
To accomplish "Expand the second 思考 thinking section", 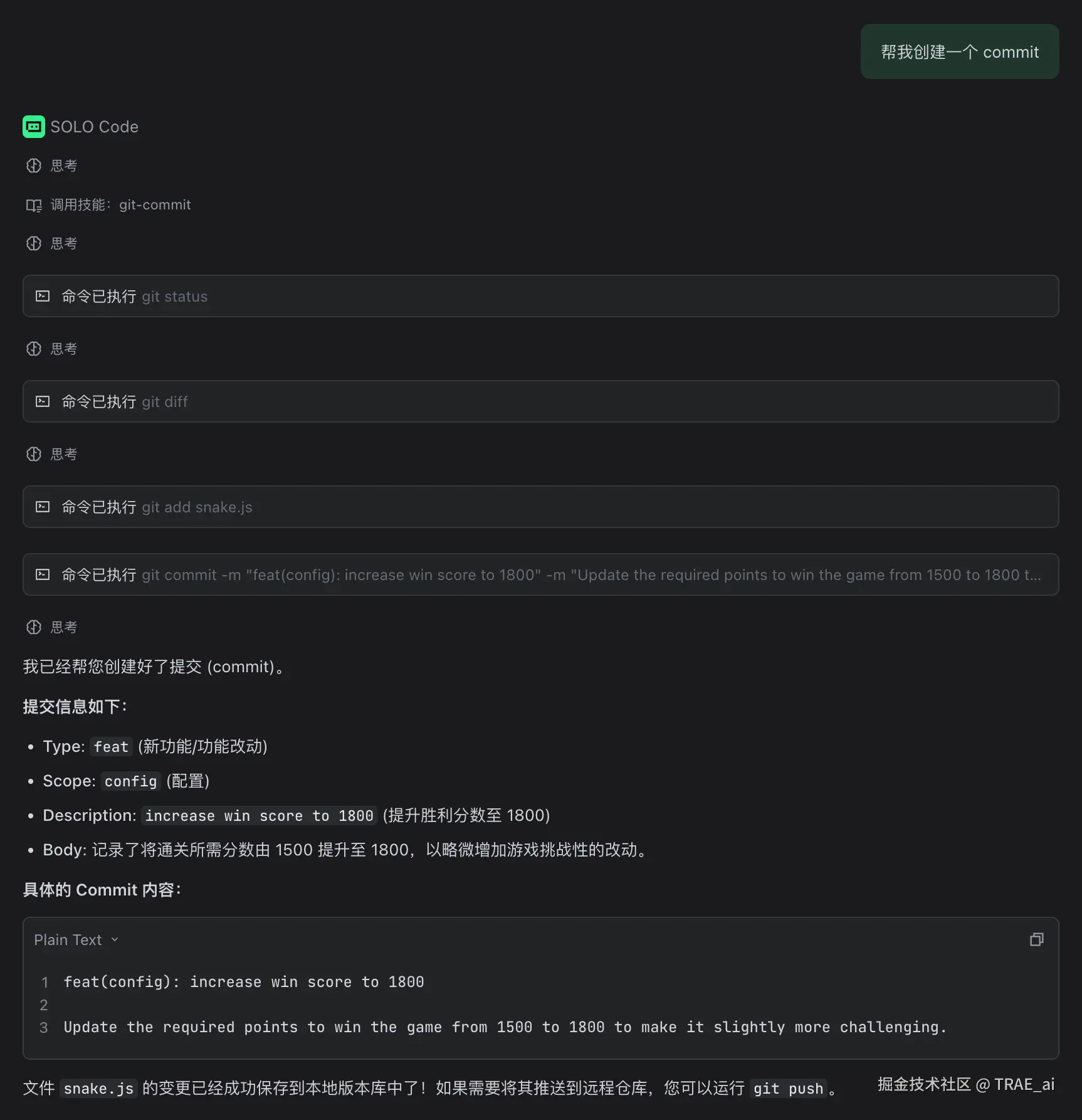I will click(63, 243).
